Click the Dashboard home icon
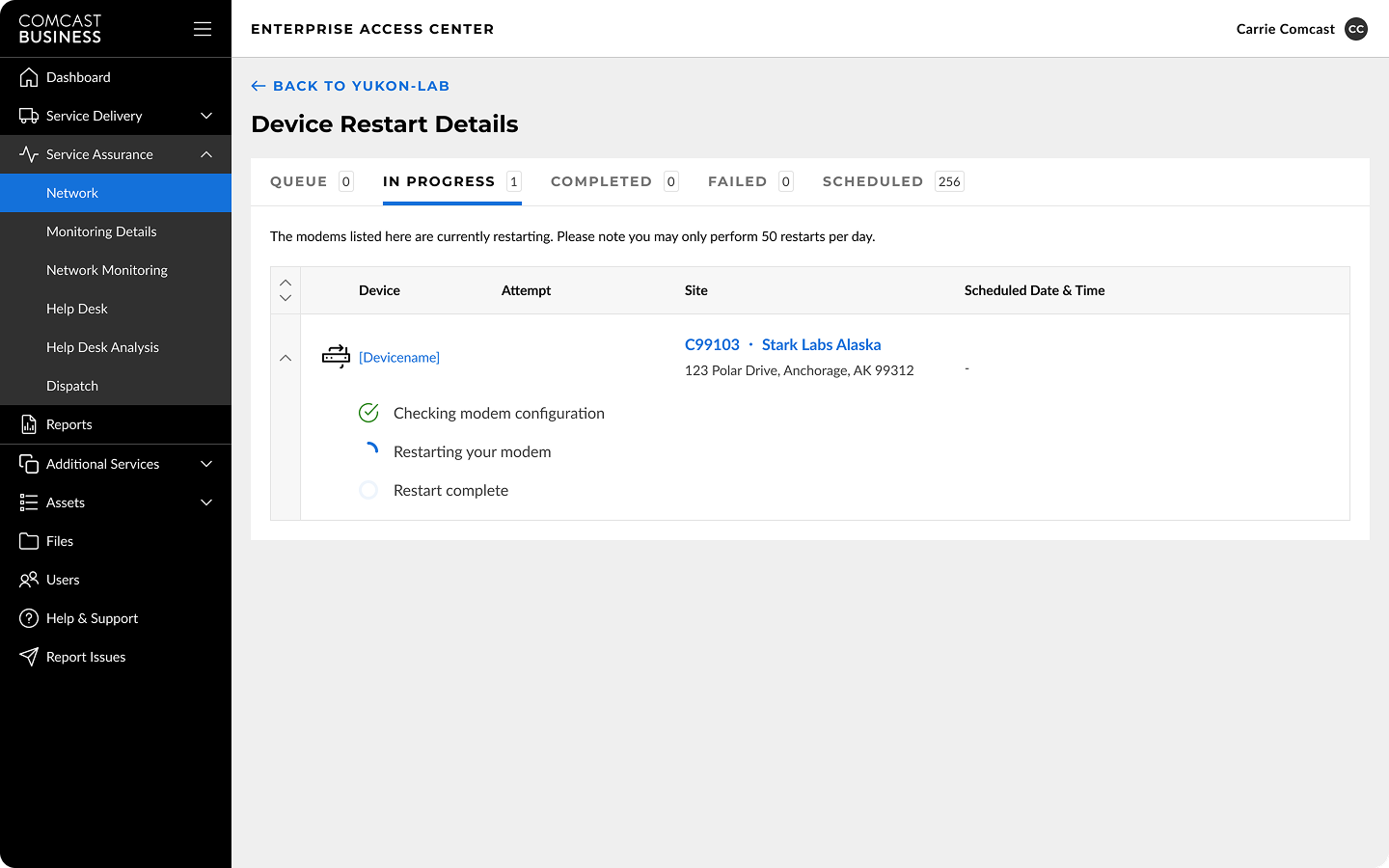1389x868 pixels. [x=29, y=77]
